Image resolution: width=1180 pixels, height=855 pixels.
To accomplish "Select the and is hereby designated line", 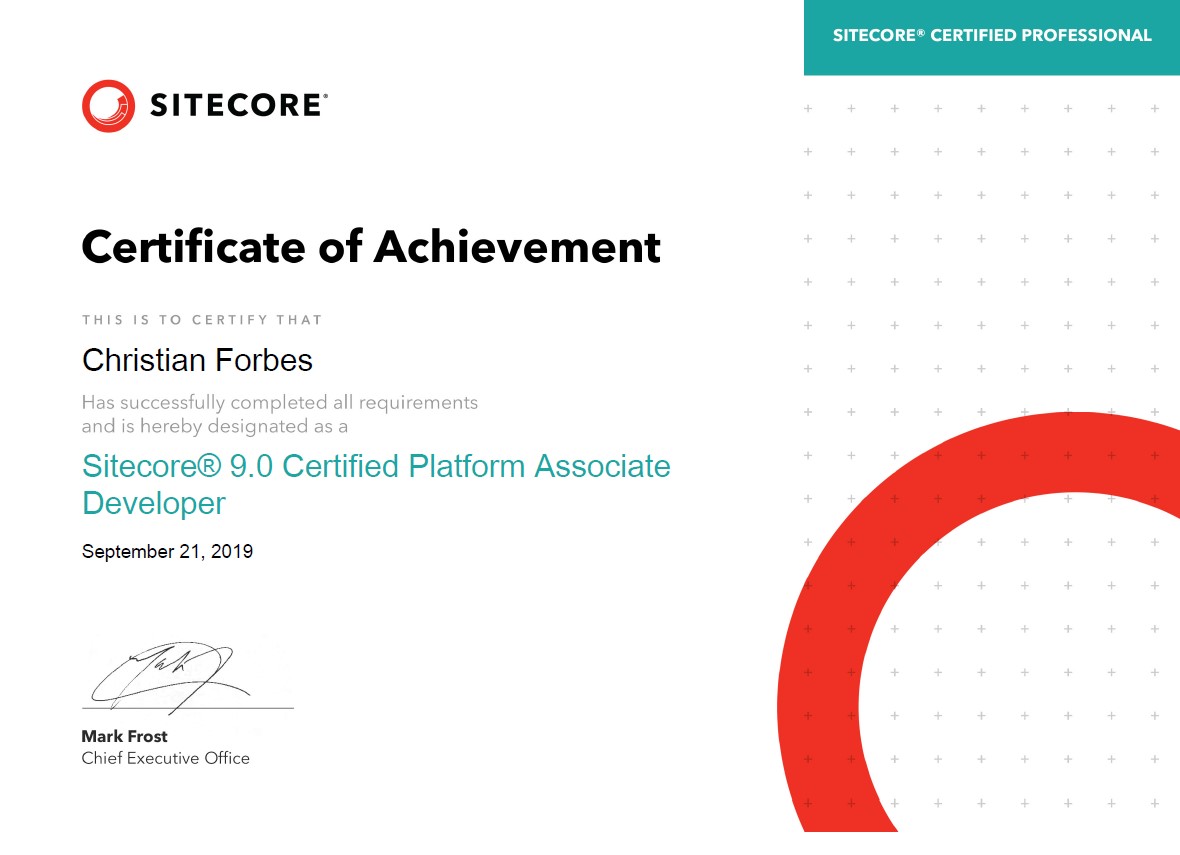I will 214,427.
